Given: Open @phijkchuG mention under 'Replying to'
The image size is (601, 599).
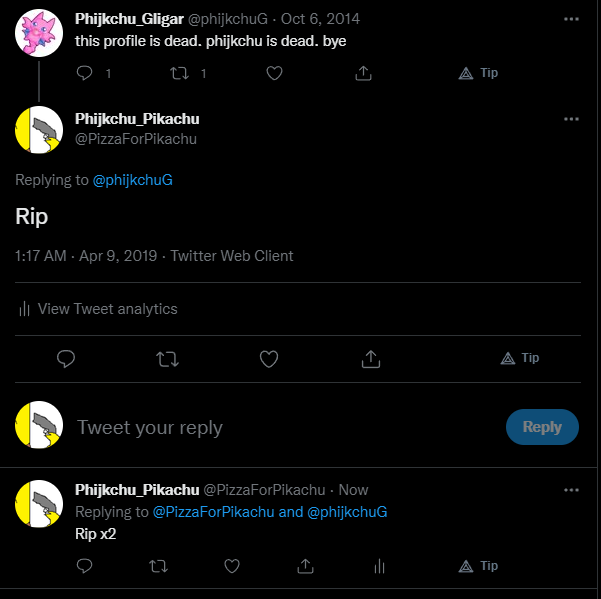Looking at the screenshot, I should tap(133, 180).
